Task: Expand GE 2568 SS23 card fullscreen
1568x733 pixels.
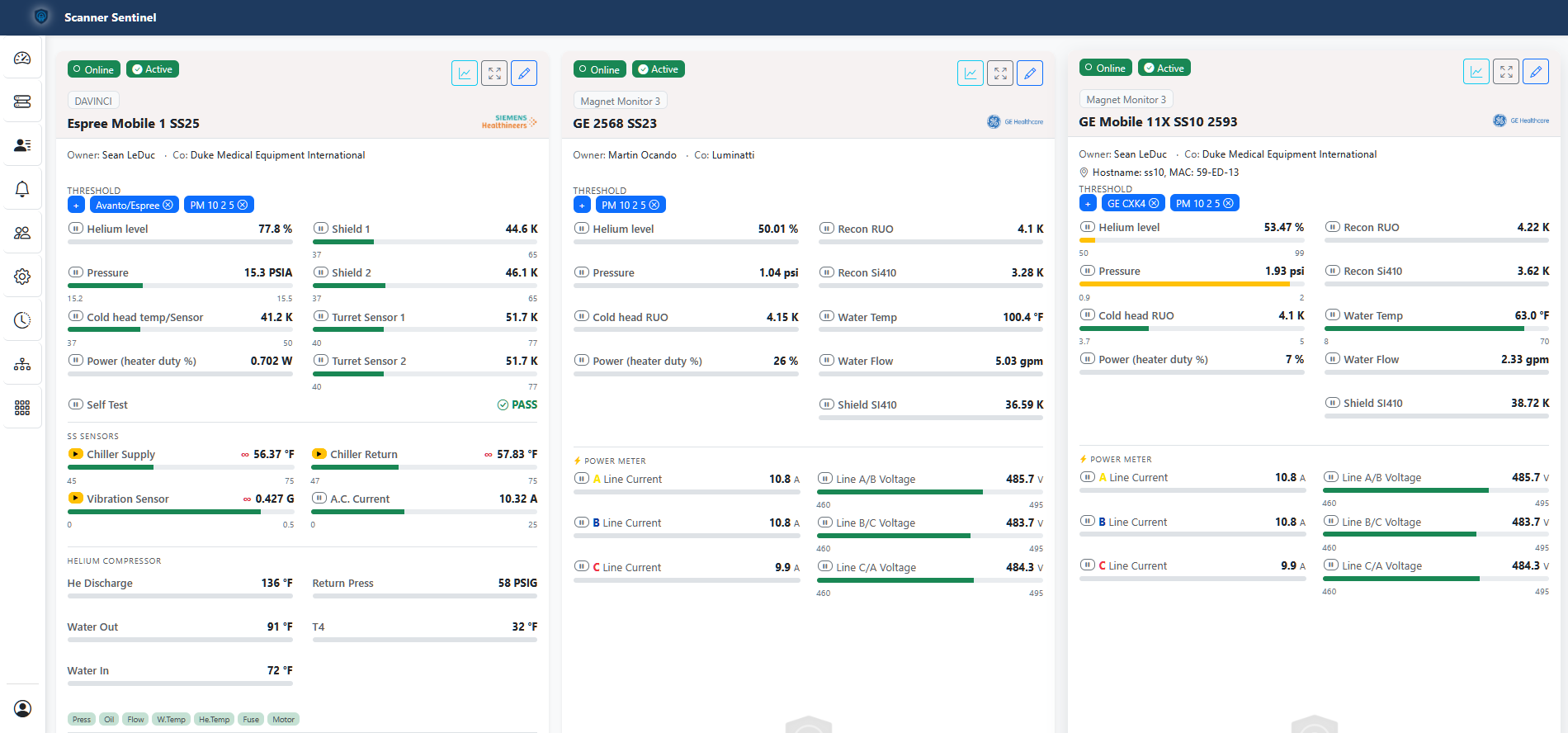Action: [x=1000, y=73]
